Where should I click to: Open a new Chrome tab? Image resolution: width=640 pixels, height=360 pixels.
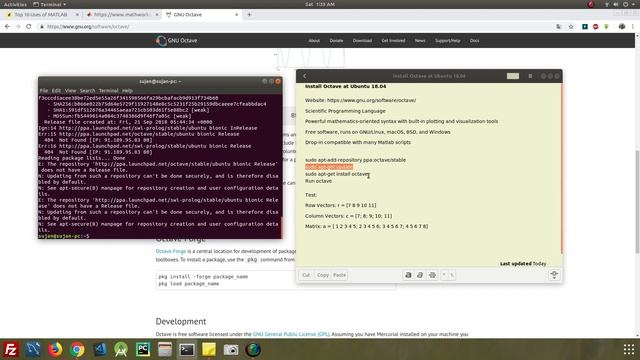pyautogui.click(x=249, y=15)
